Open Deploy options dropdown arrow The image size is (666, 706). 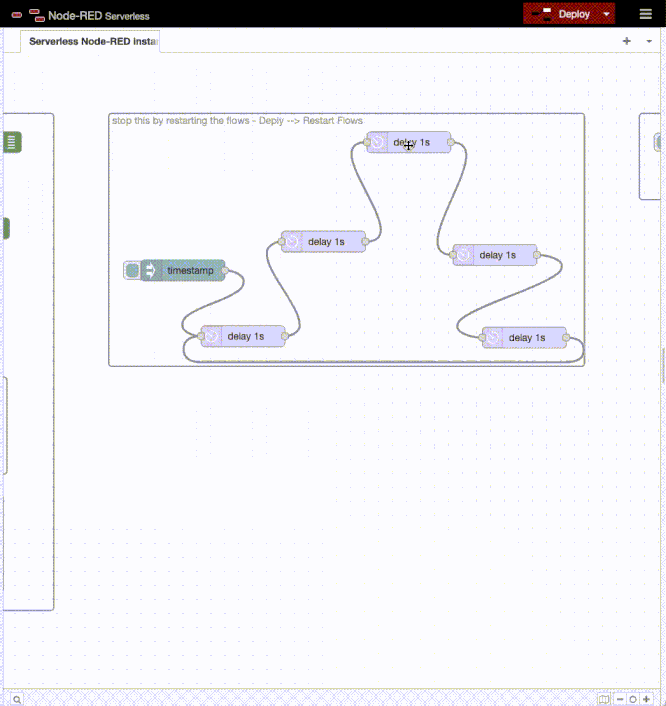[607, 14]
